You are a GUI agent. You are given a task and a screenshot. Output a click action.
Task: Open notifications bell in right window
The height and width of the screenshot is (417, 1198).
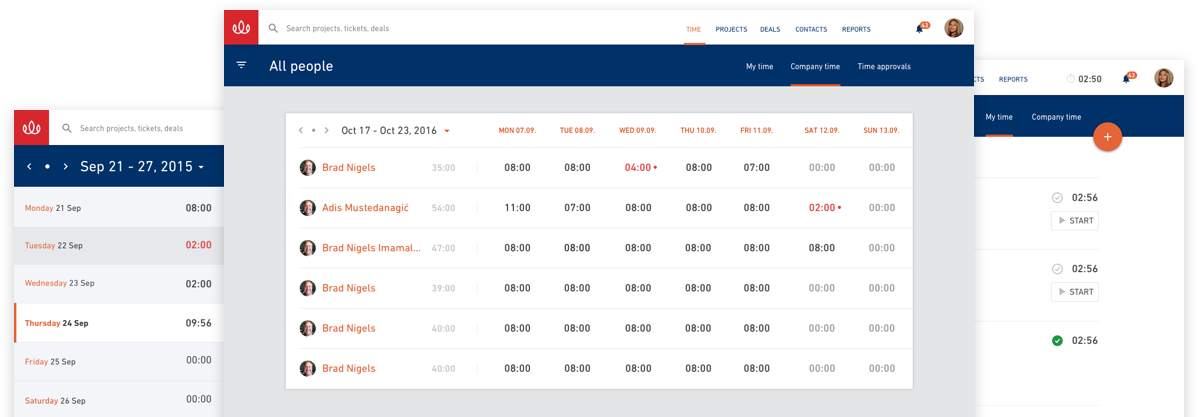[1126, 79]
